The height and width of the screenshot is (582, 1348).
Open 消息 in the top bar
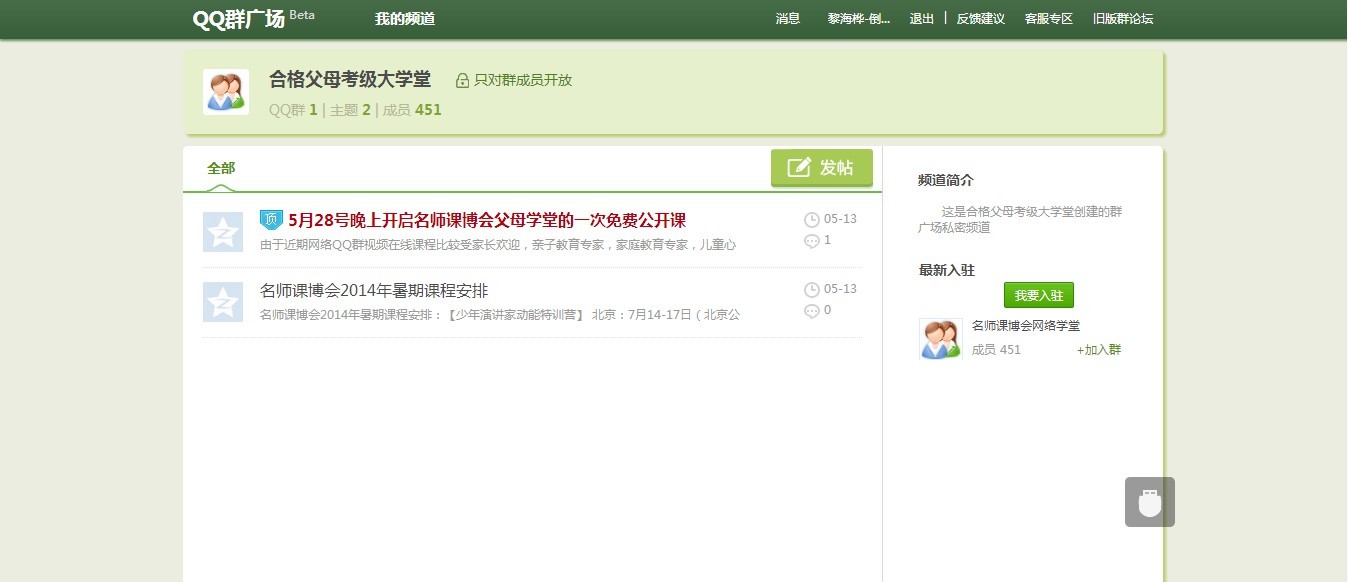[788, 19]
